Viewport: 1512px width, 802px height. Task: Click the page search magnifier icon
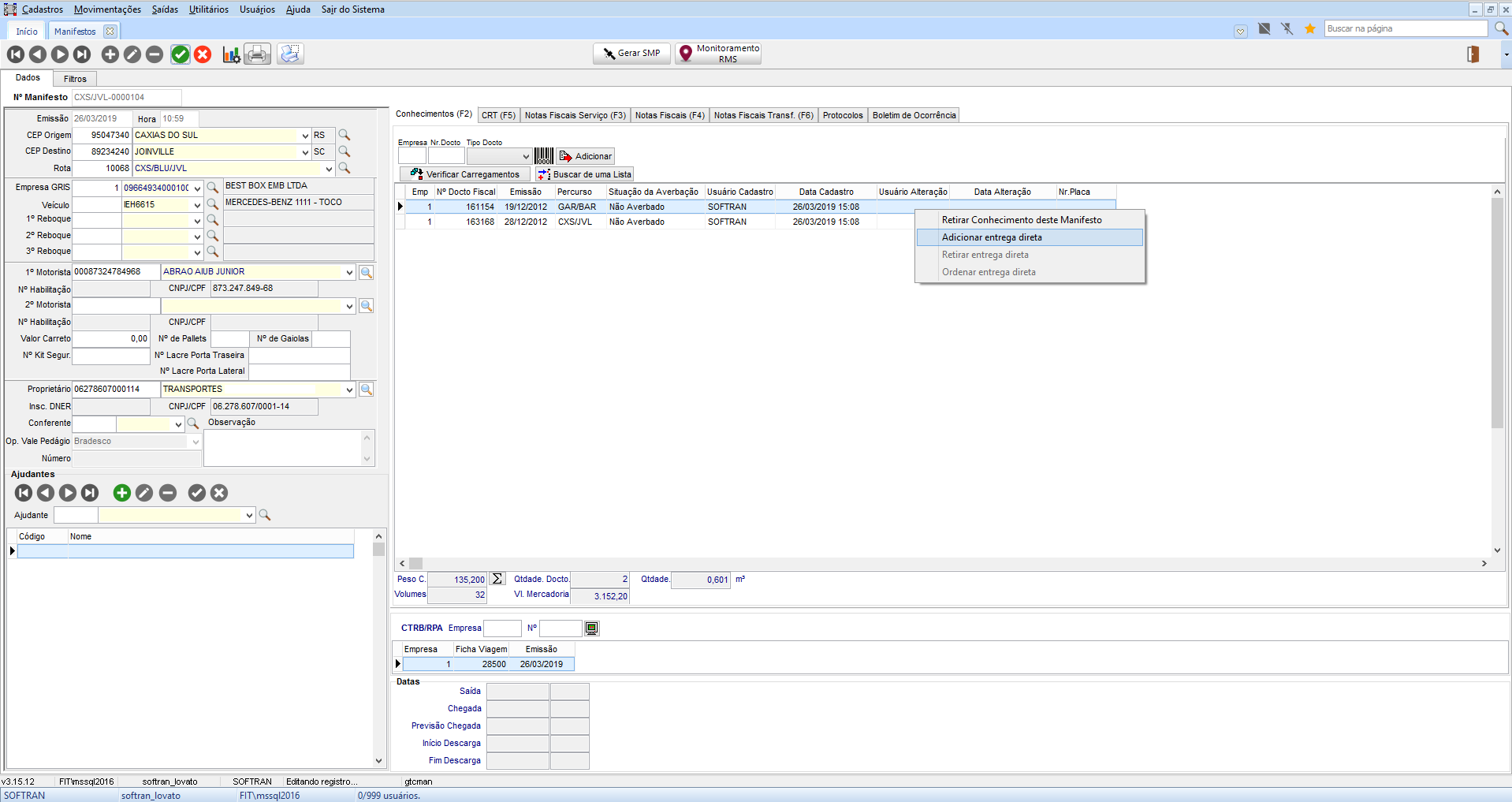(1502, 28)
